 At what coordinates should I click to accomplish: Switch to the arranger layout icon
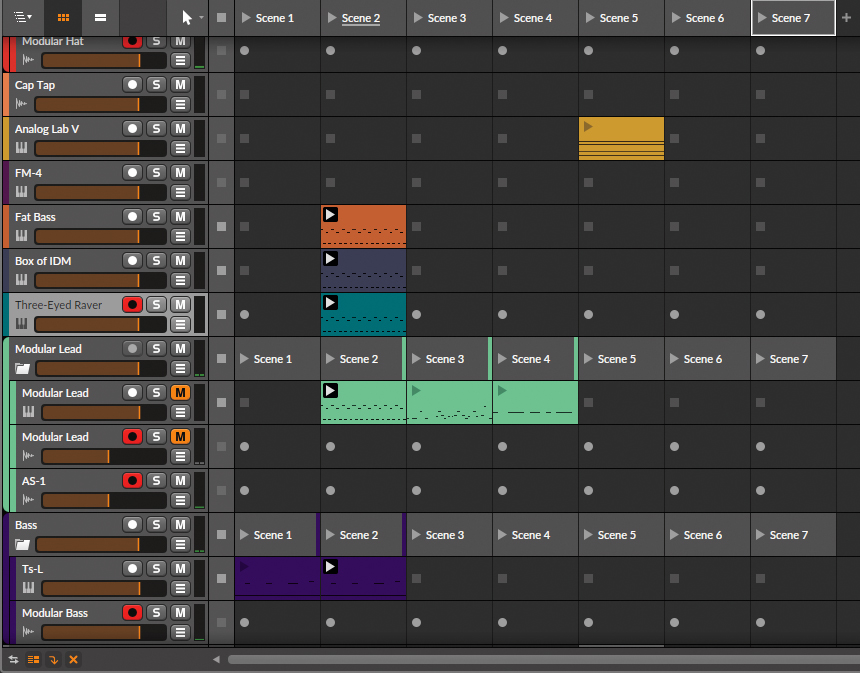coord(100,17)
